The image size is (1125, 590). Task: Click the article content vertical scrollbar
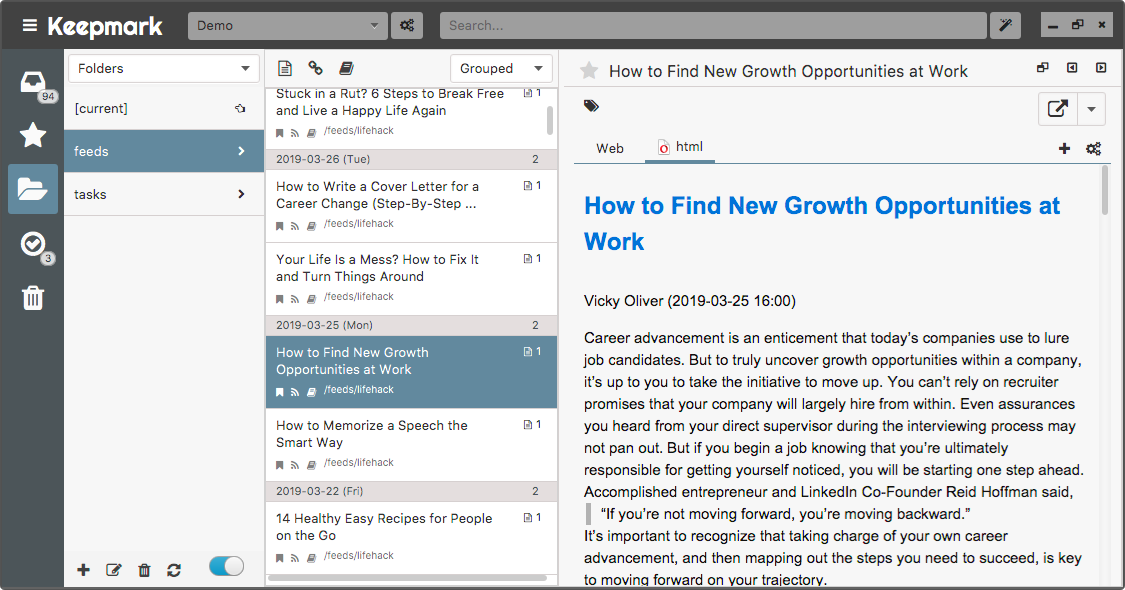click(x=1105, y=190)
